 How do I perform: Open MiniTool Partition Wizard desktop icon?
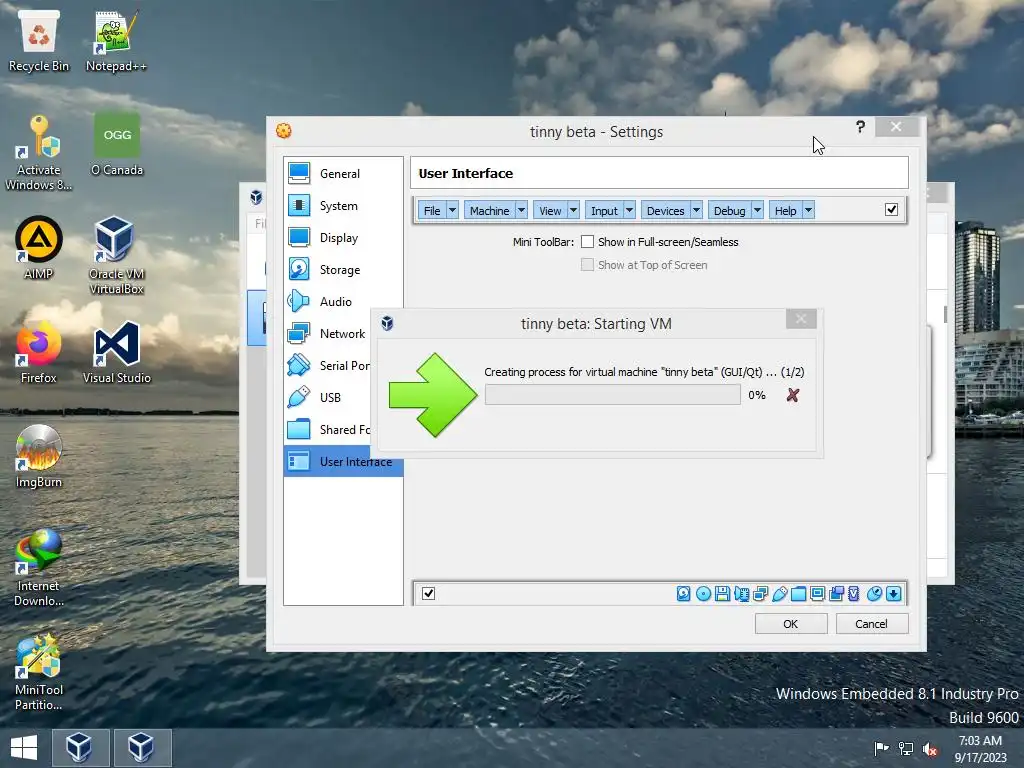click(x=39, y=672)
